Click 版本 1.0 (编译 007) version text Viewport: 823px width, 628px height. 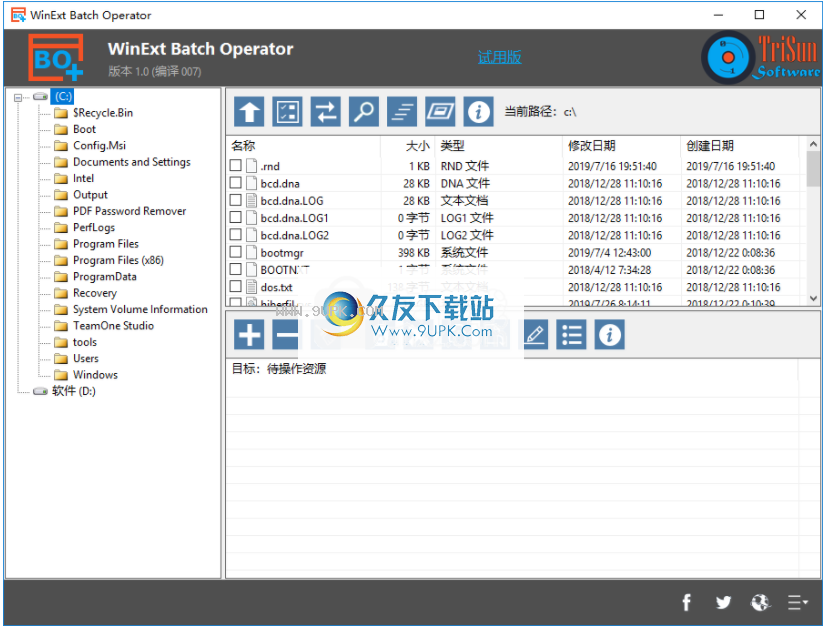tap(155, 71)
